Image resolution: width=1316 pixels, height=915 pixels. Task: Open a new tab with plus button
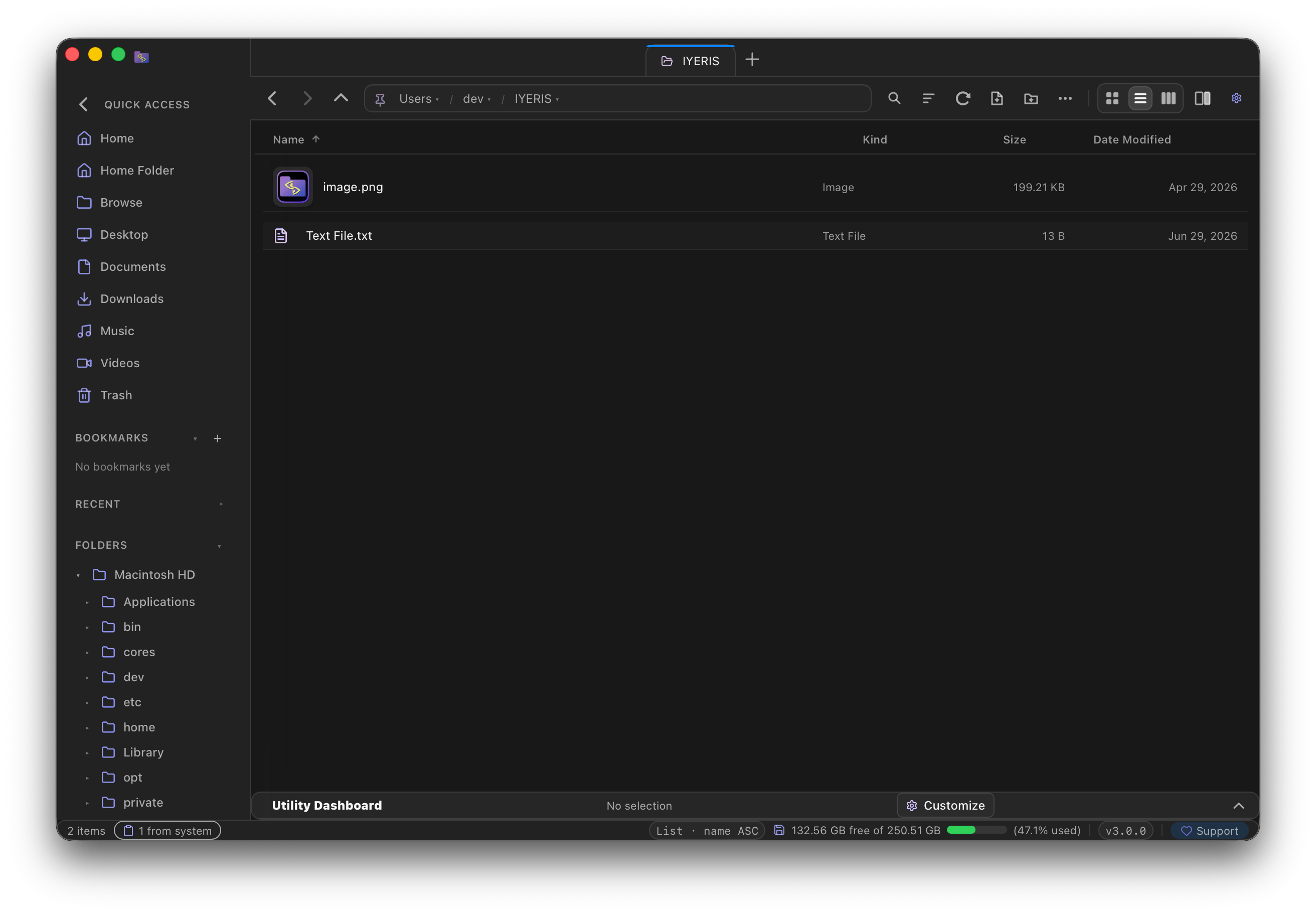(752, 60)
